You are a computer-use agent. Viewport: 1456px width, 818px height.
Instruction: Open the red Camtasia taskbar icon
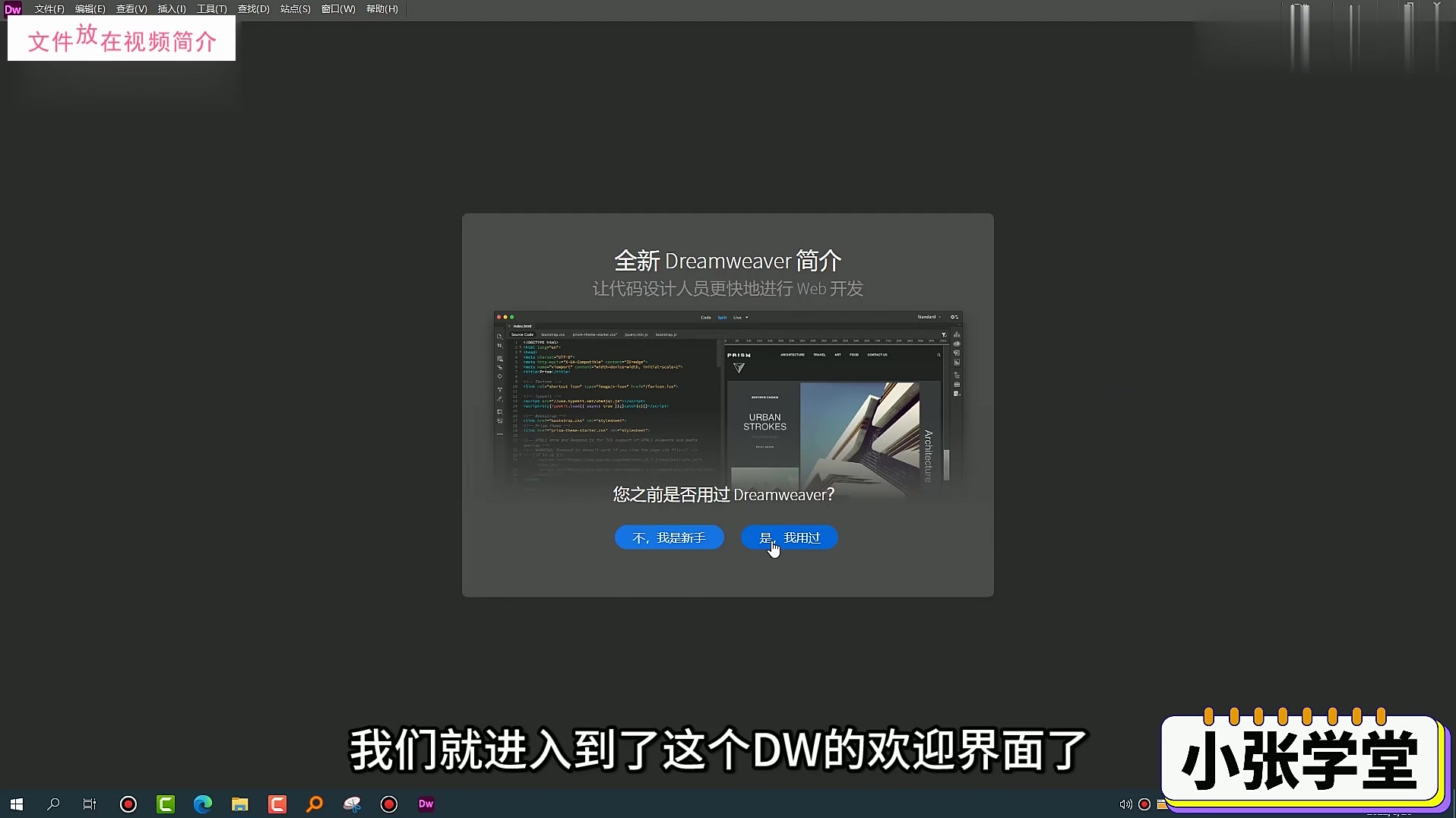277,804
